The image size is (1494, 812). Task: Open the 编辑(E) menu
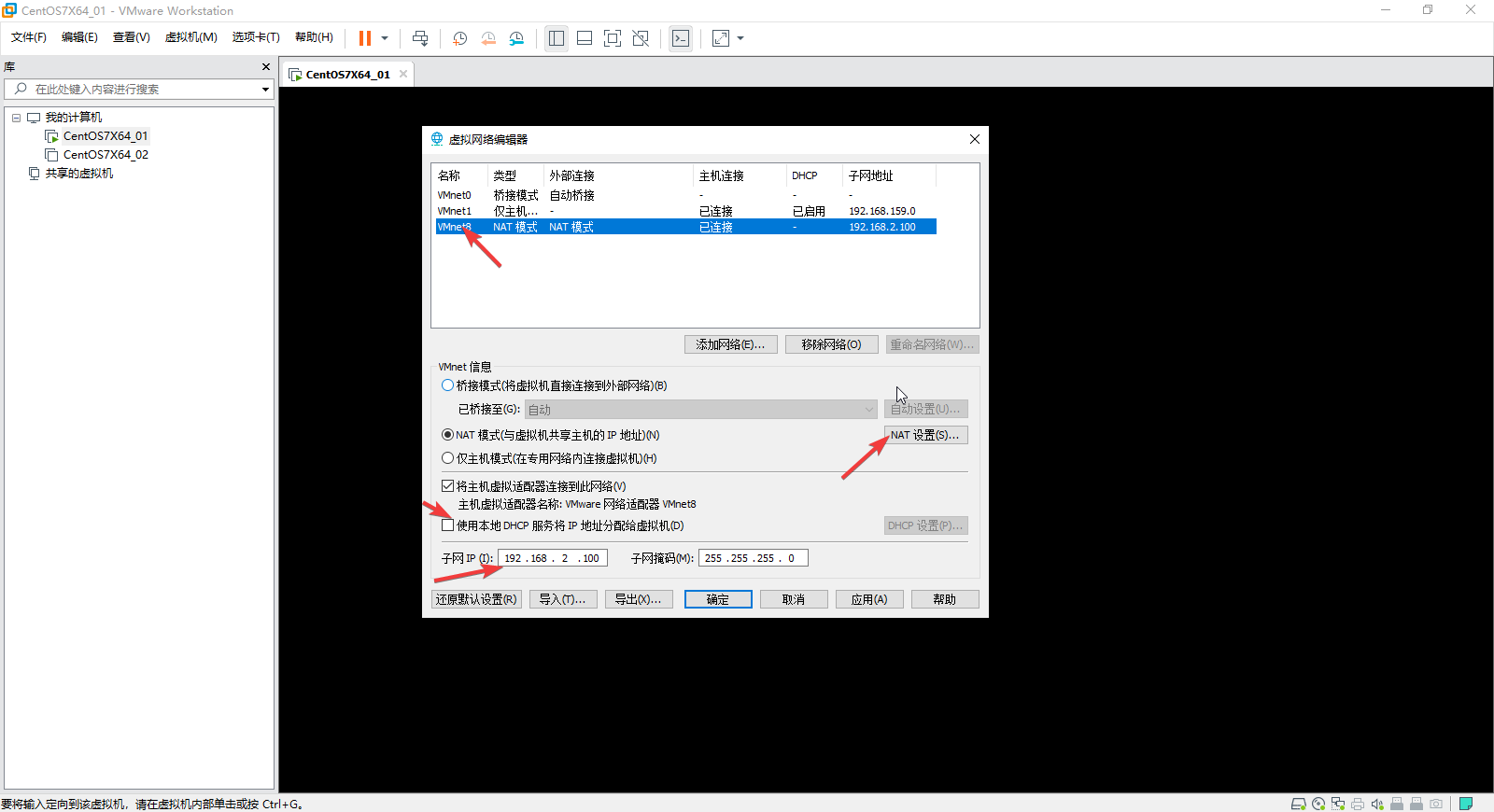click(79, 37)
